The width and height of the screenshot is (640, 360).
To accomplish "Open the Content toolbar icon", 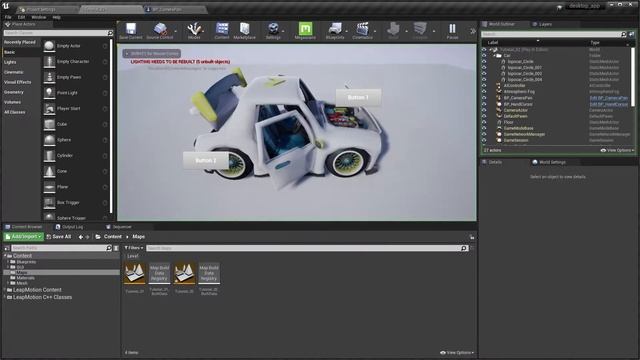I will point(222,29).
